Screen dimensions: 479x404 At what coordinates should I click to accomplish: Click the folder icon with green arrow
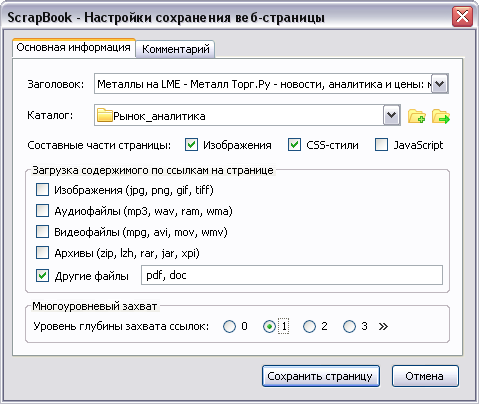click(441, 116)
